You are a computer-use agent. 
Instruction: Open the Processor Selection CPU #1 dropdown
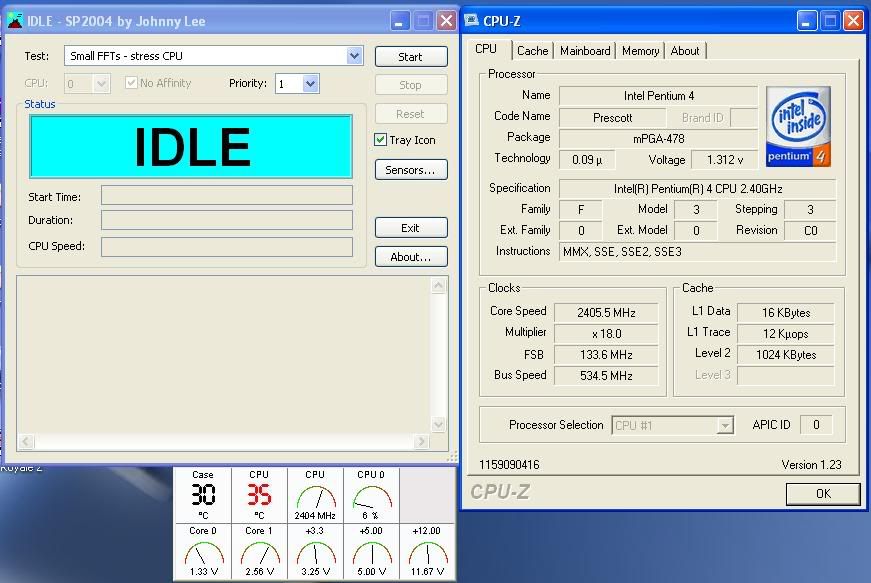[x=724, y=425]
